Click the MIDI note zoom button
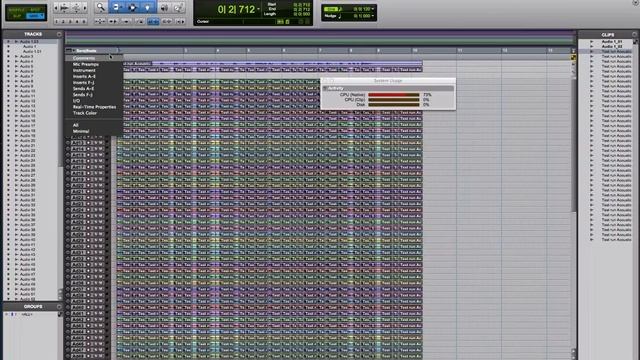The width and height of the screenshot is (640, 360). click(76, 8)
